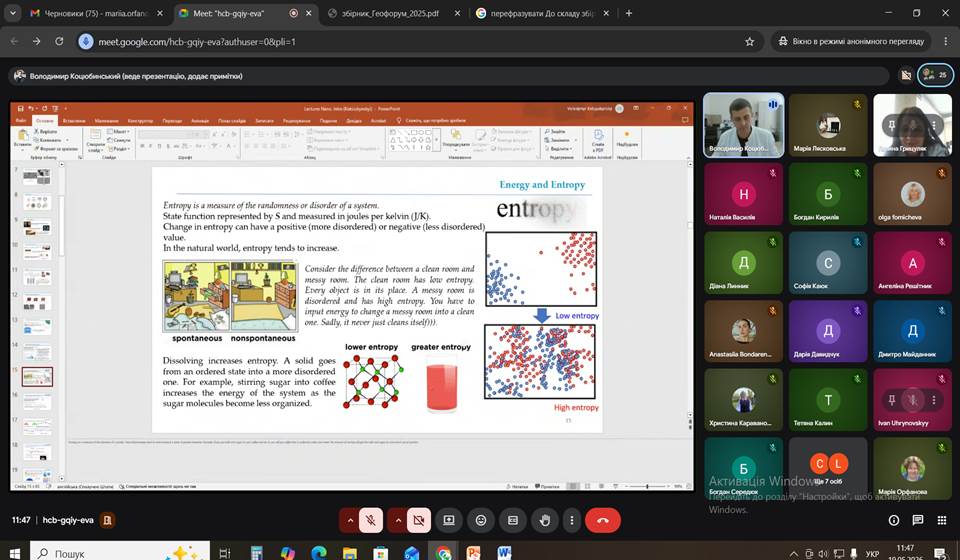Switch to the Google search перефразувати tab
This screenshot has width=960, height=560.
click(542, 13)
